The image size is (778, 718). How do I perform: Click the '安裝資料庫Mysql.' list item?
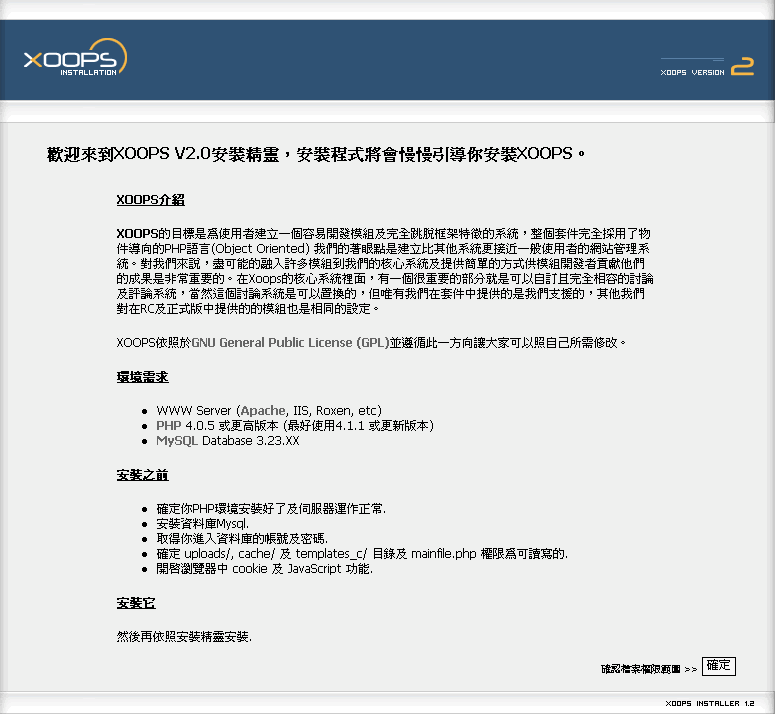pyautogui.click(x=203, y=526)
